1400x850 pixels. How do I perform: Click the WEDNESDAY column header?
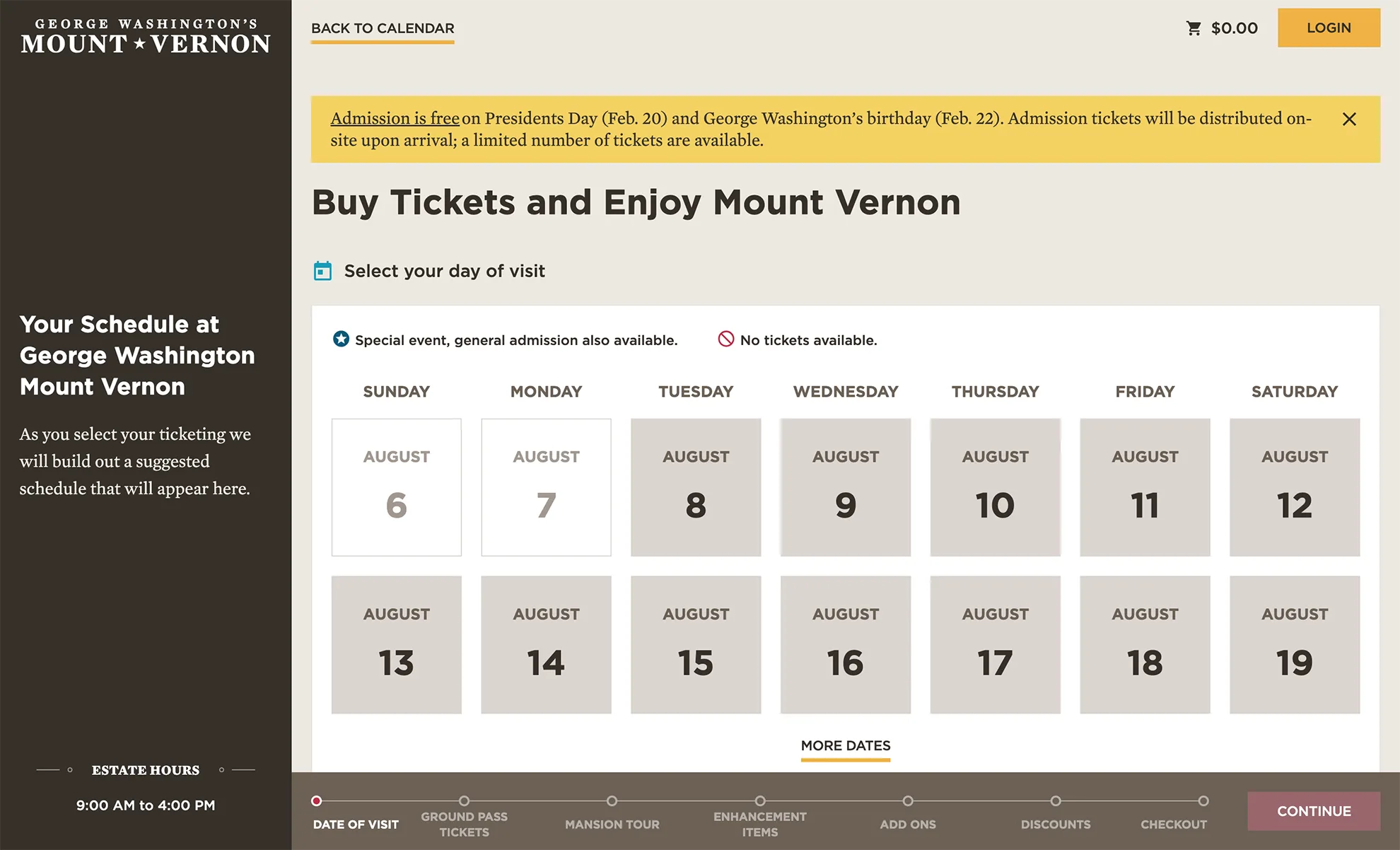tap(846, 392)
